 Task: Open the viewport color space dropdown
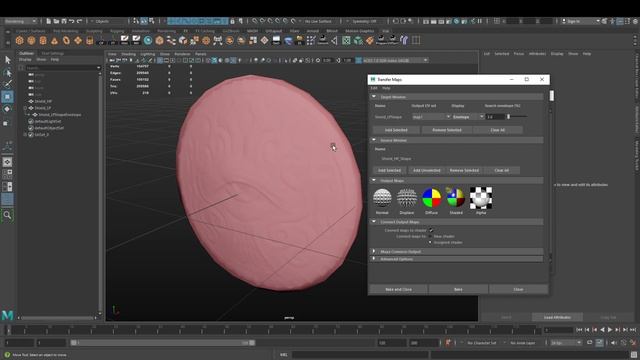point(395,60)
